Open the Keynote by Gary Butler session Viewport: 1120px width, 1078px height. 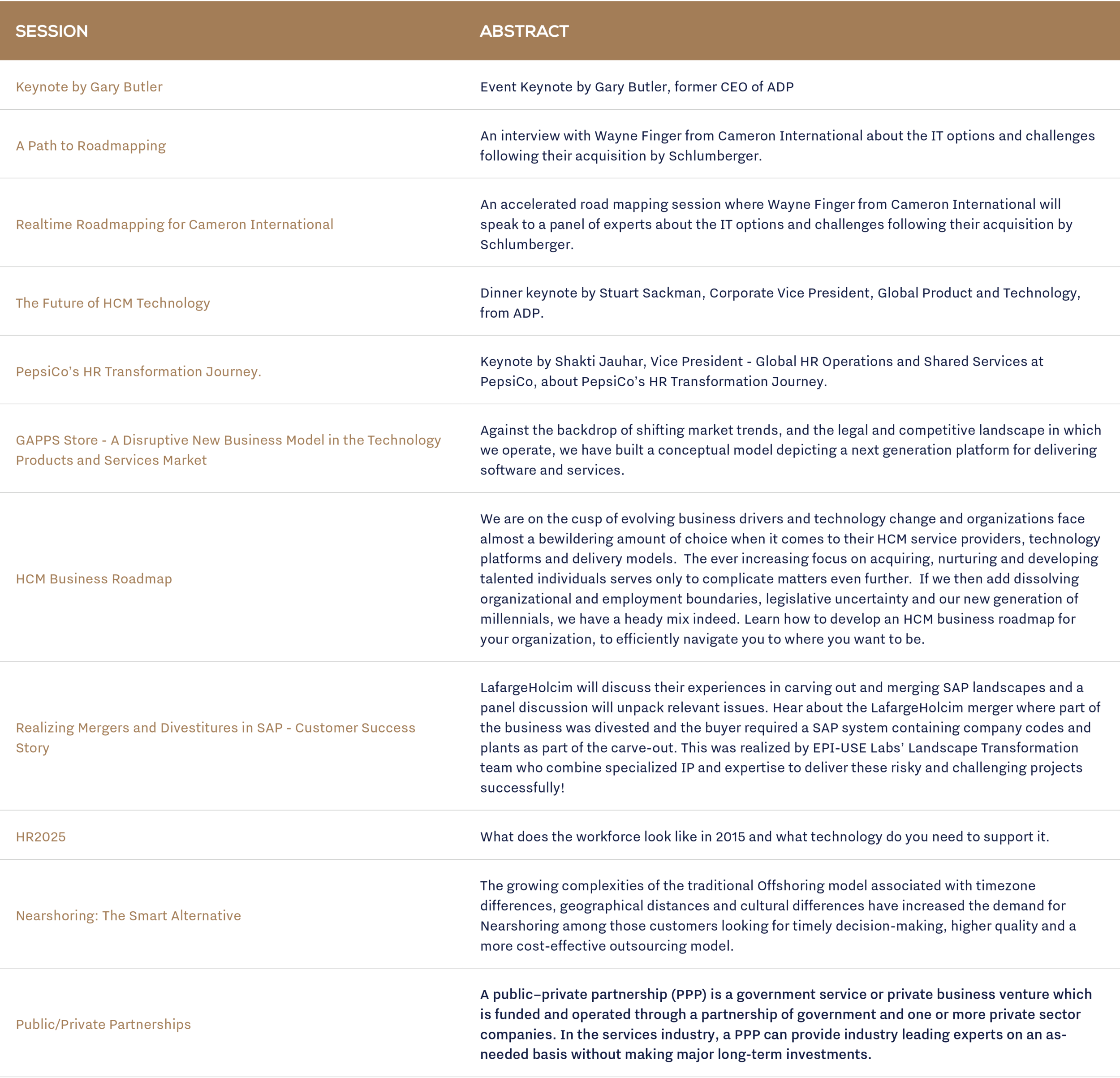pyautogui.click(x=89, y=87)
